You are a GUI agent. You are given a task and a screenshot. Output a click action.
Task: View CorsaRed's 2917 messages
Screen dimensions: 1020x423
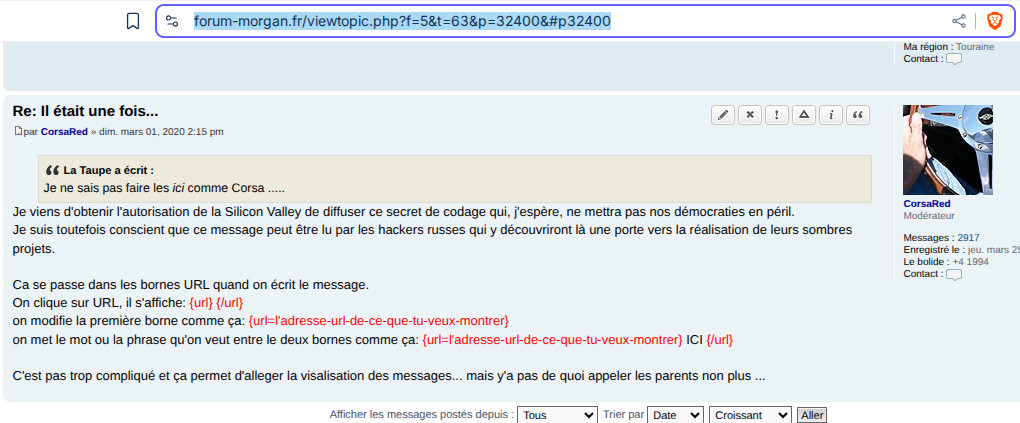pyautogui.click(x=968, y=238)
